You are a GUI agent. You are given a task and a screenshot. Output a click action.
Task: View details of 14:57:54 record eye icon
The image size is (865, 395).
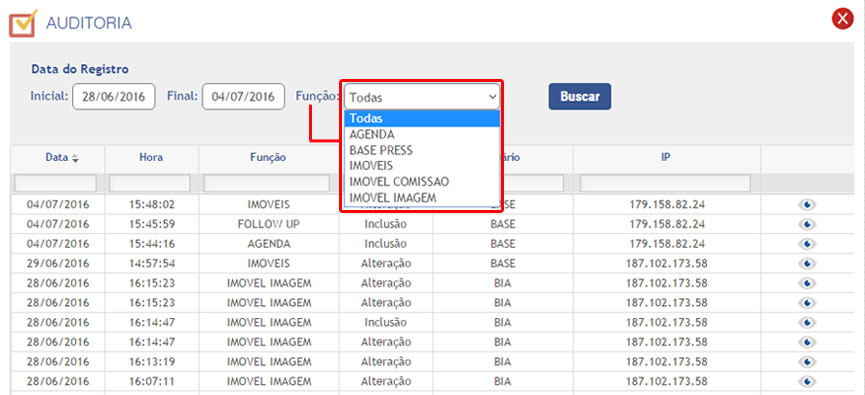pos(807,264)
